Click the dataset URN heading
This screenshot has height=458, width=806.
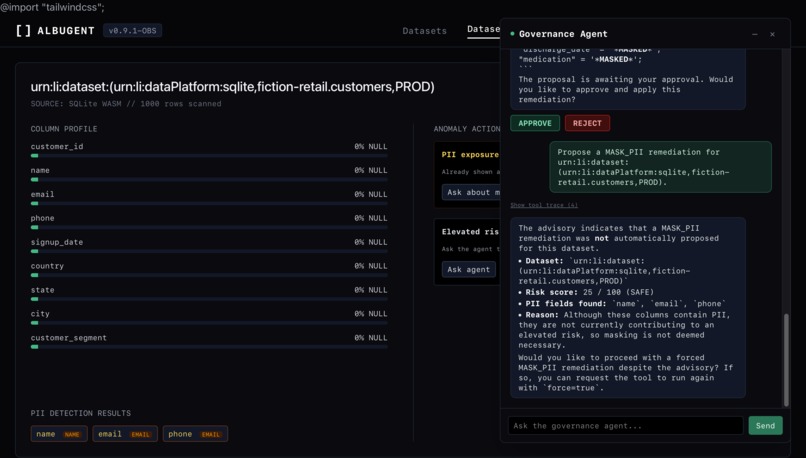click(x=232, y=87)
